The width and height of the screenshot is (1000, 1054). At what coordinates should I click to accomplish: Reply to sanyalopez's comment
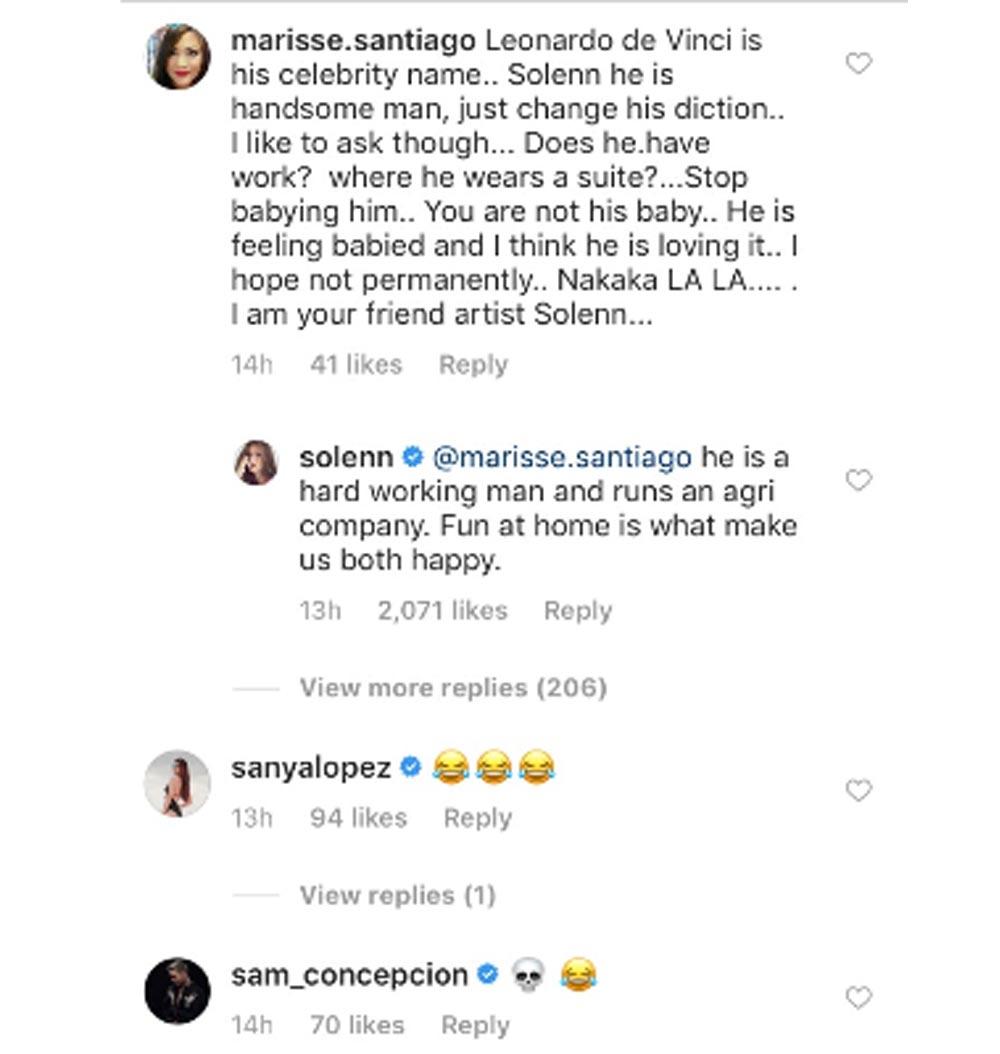click(x=477, y=818)
